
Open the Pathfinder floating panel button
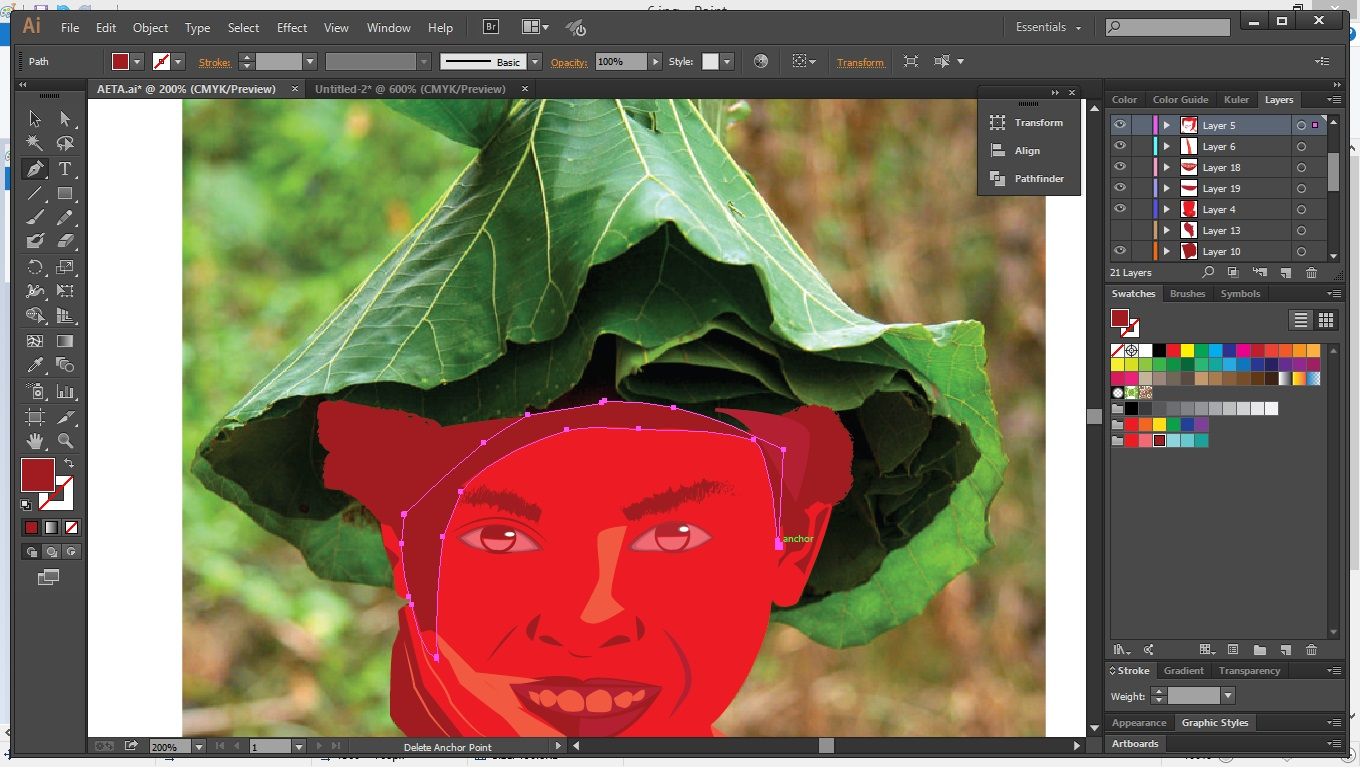pos(1029,178)
